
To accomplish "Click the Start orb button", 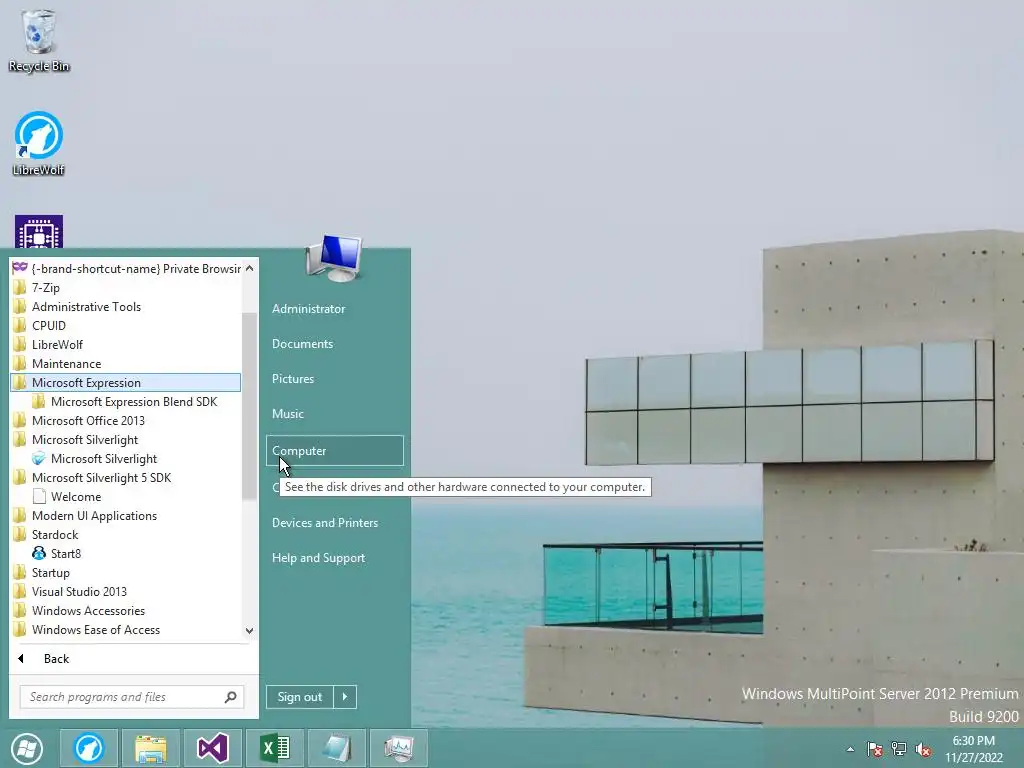I will coord(27,748).
